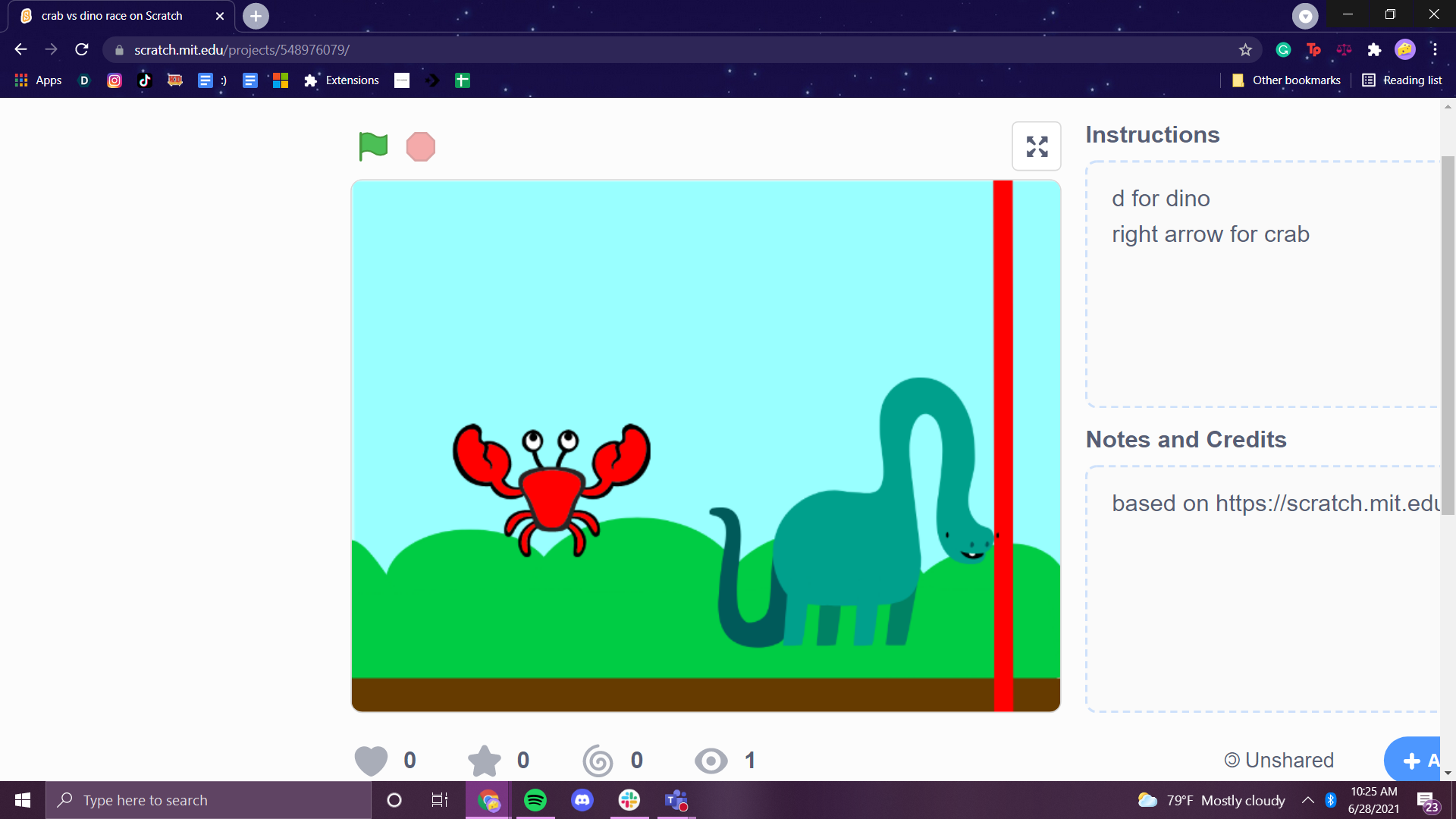Click the stop sign to halt project
1456x819 pixels.
click(420, 146)
